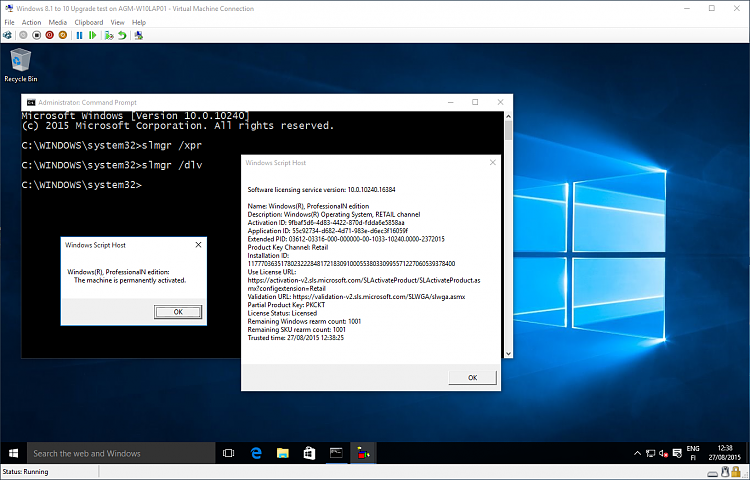Screen dimensions: 750x480
Task: Revert the VM using green arrow icon
Action: [122, 35]
